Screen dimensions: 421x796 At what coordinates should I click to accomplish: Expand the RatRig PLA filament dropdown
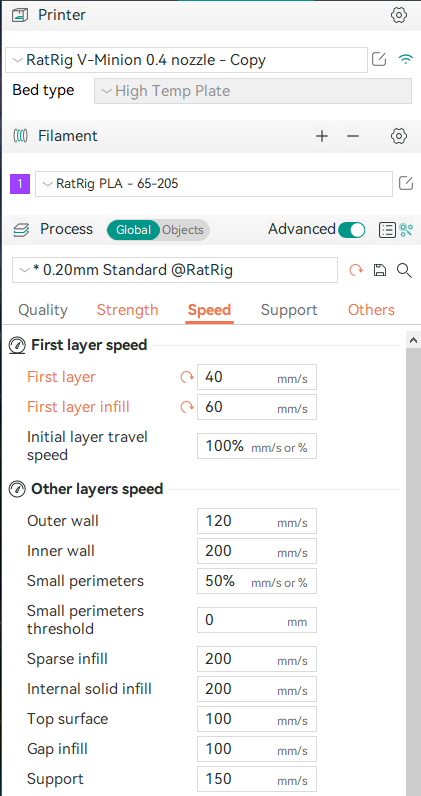click(214, 184)
